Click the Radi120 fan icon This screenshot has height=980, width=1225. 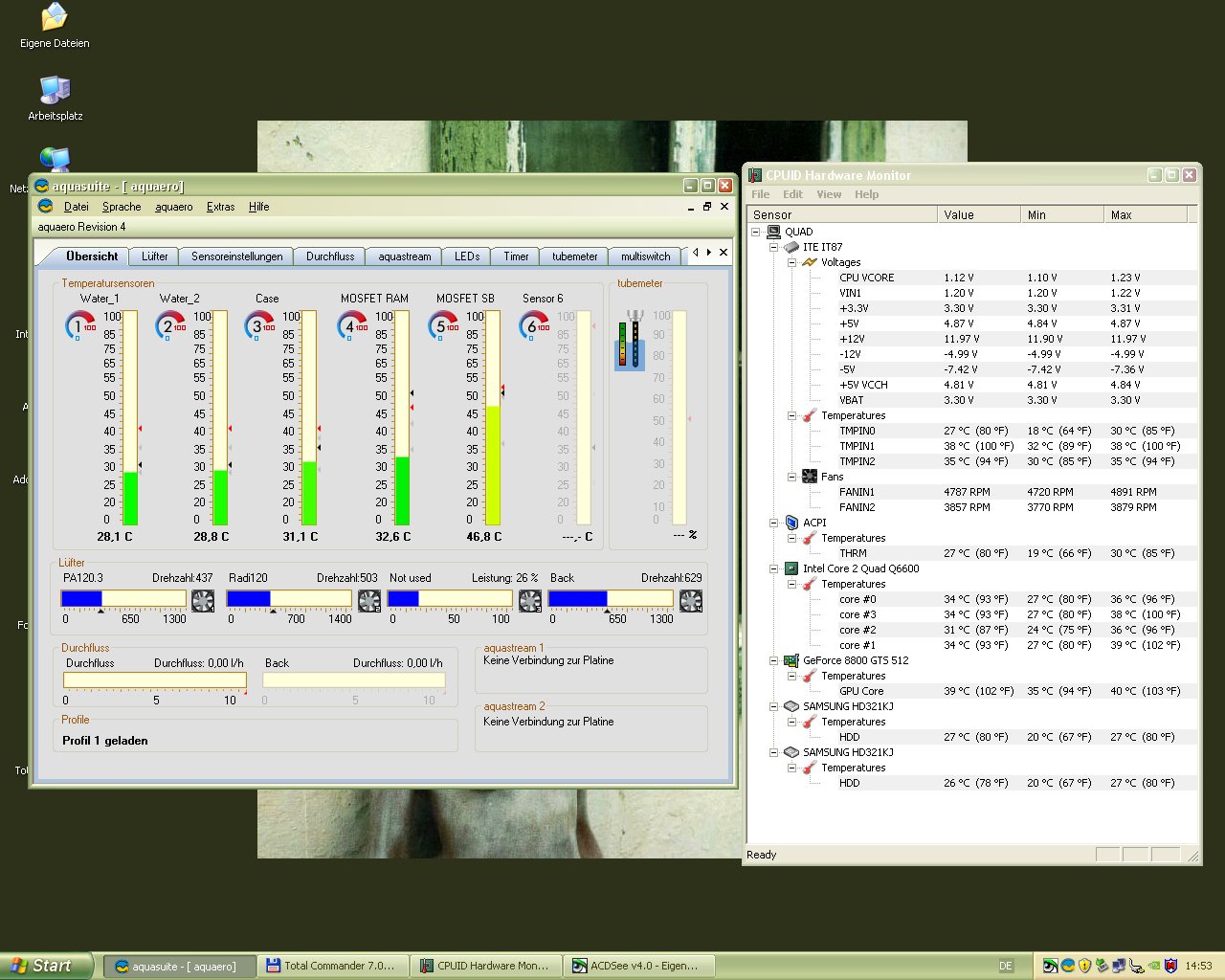click(x=369, y=600)
